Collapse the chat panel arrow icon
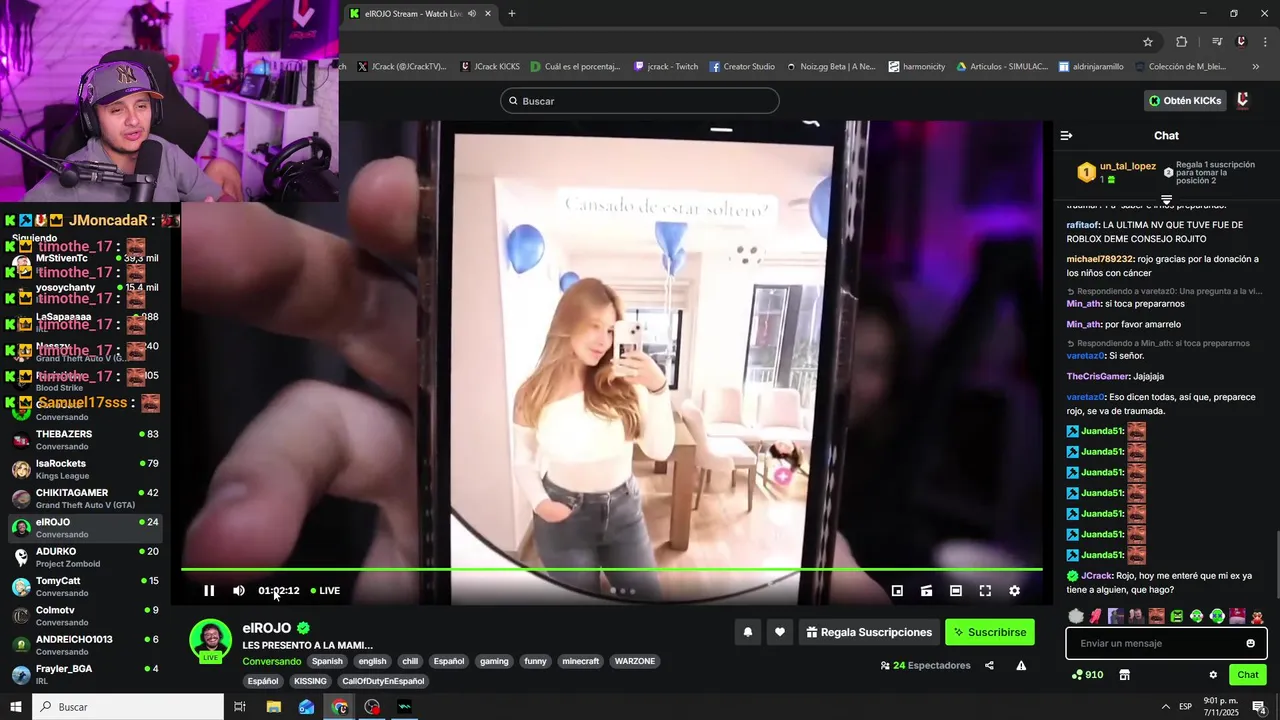 click(1066, 136)
